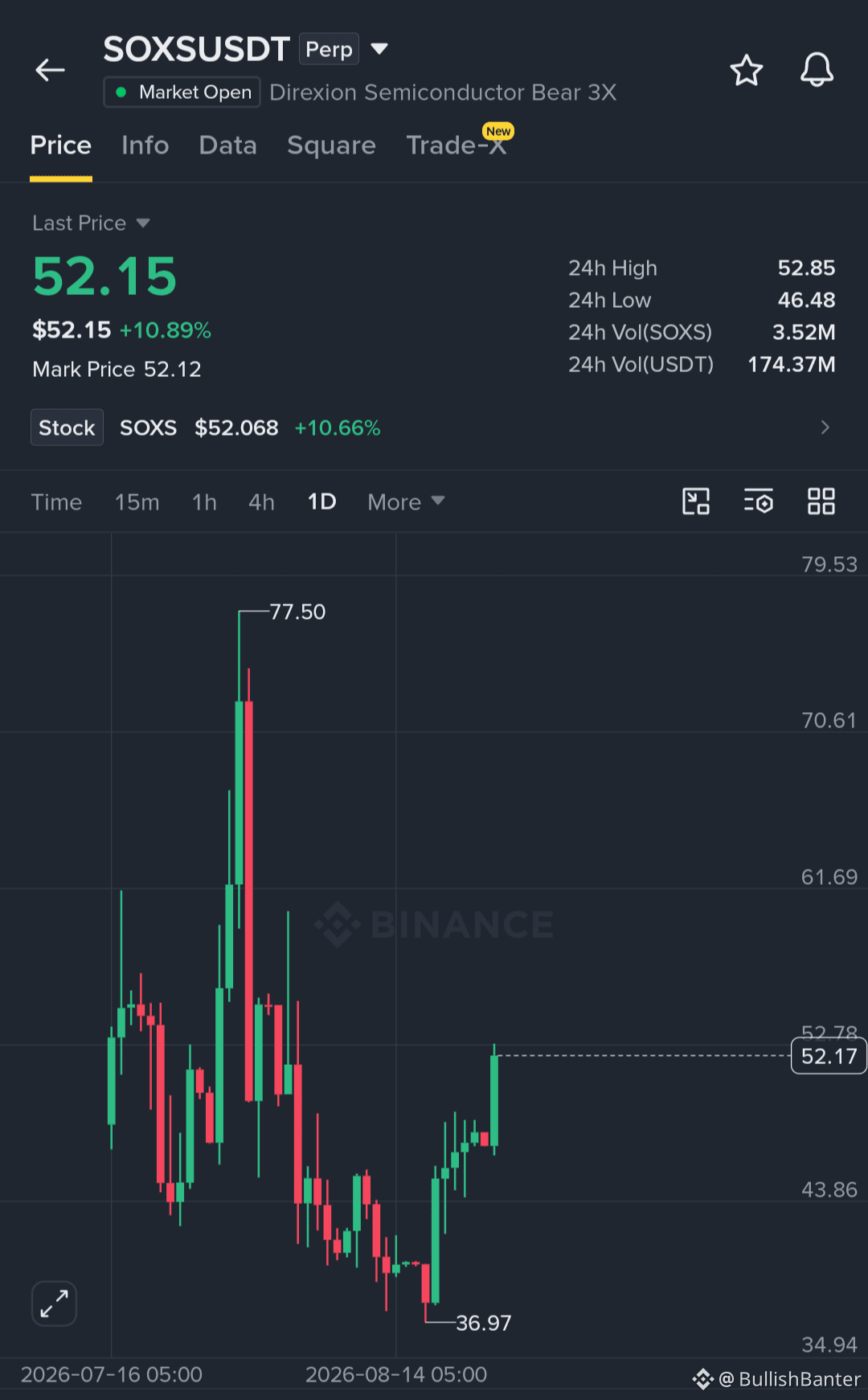Open SOXS stock details chevron

825,428
